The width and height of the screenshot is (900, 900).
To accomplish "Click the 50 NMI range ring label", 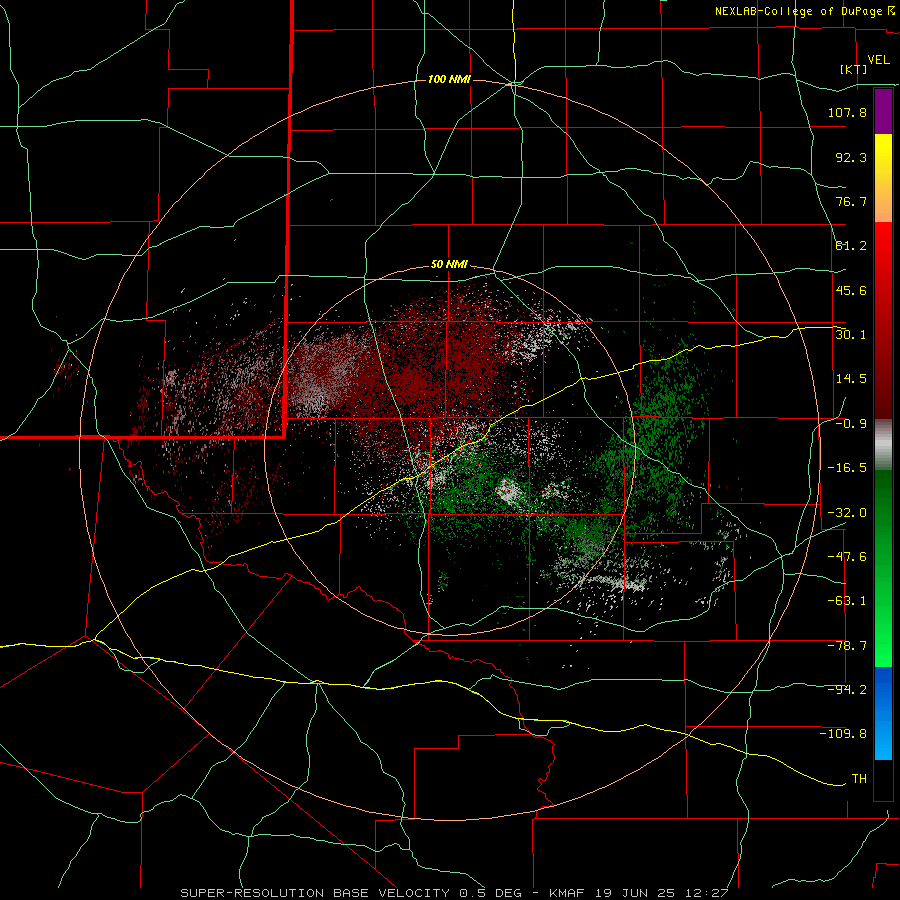I will [x=449, y=265].
